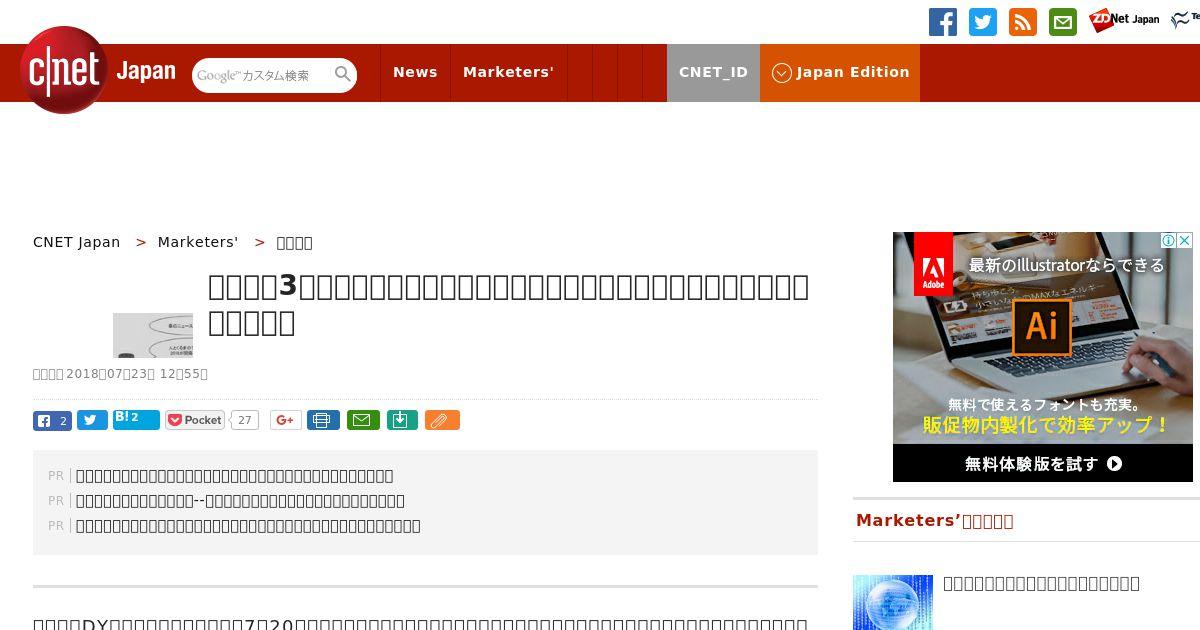Image resolution: width=1200 pixels, height=630 pixels.
Task: Click the magnifier search icon
Action: click(343, 74)
